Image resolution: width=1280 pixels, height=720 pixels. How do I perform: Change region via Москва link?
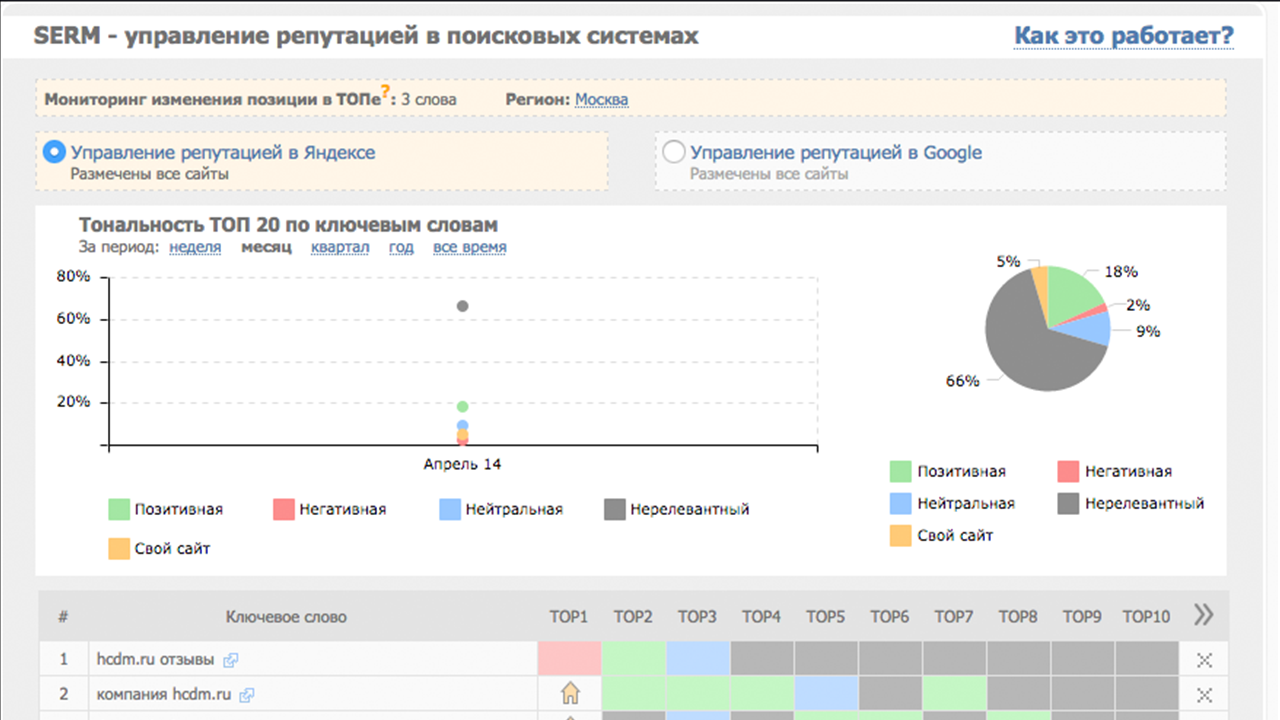pos(602,100)
